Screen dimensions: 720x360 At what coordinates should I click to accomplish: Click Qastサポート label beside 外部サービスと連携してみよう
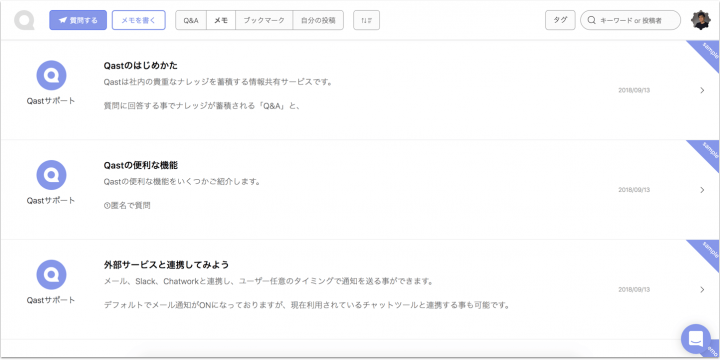[51, 300]
